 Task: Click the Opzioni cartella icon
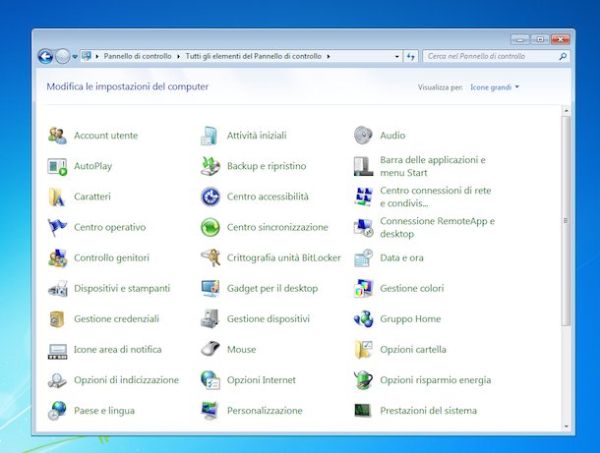[363, 349]
